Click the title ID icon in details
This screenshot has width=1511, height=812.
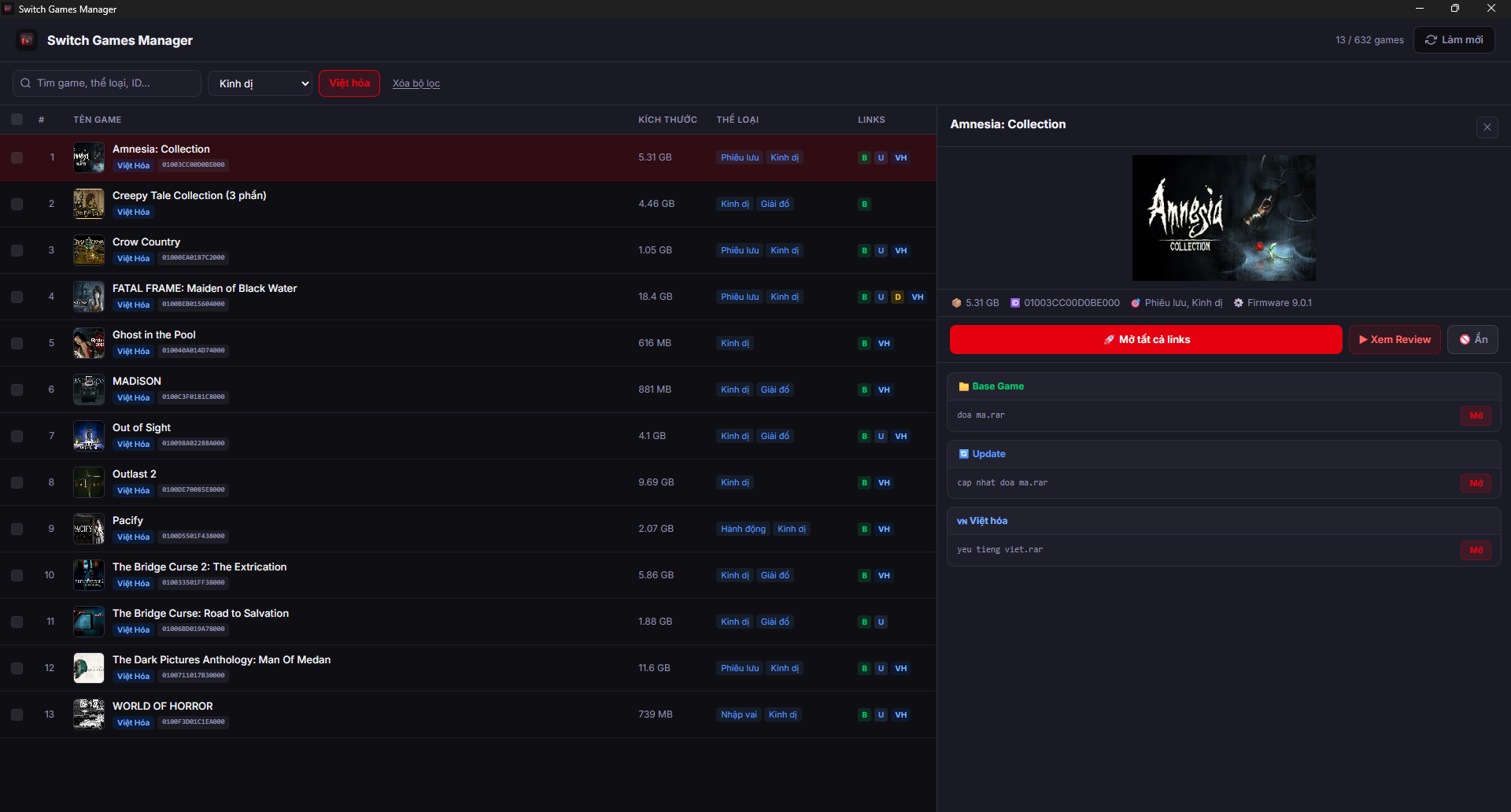pyautogui.click(x=1015, y=303)
